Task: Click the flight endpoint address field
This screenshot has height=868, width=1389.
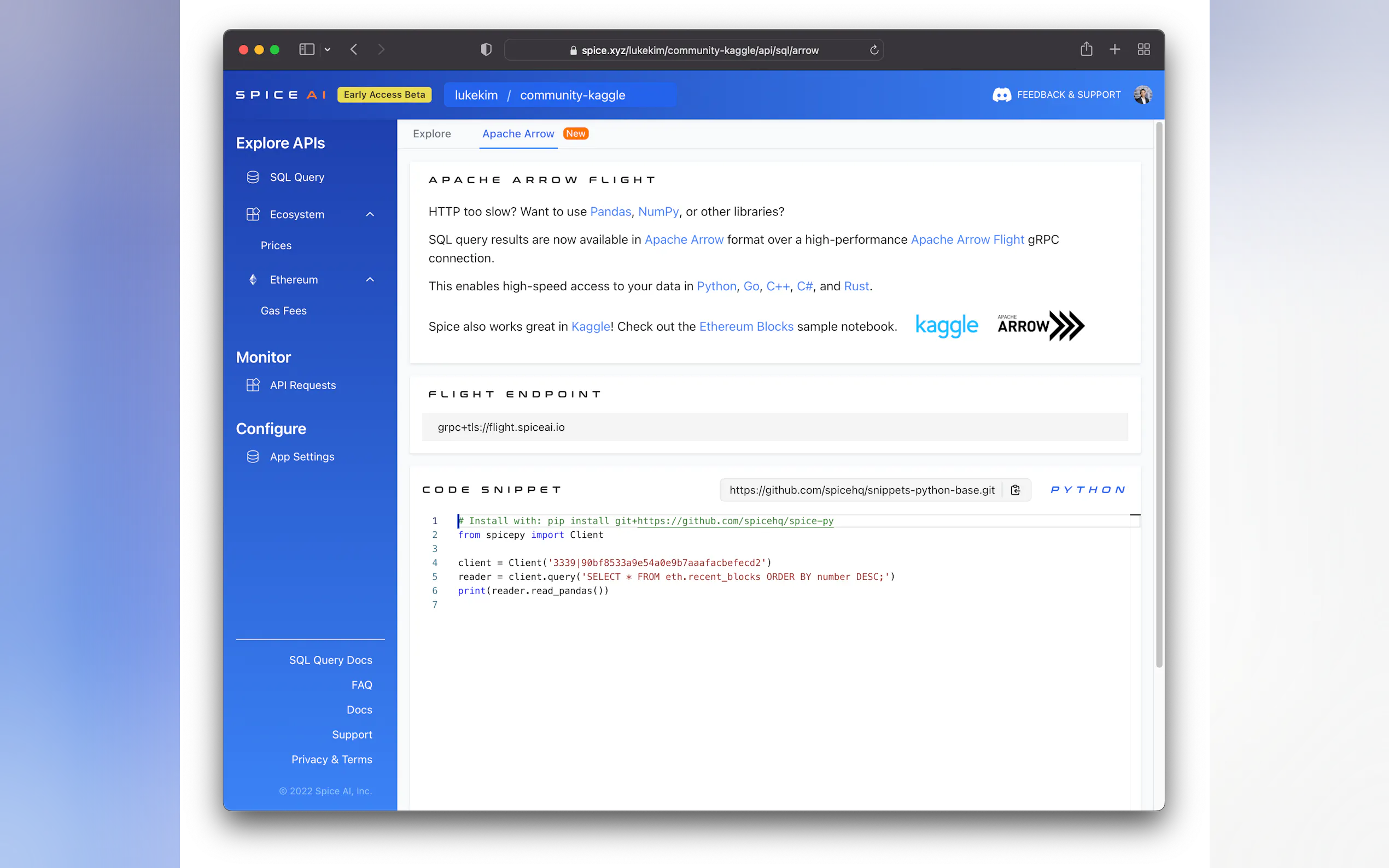Action: point(774,427)
